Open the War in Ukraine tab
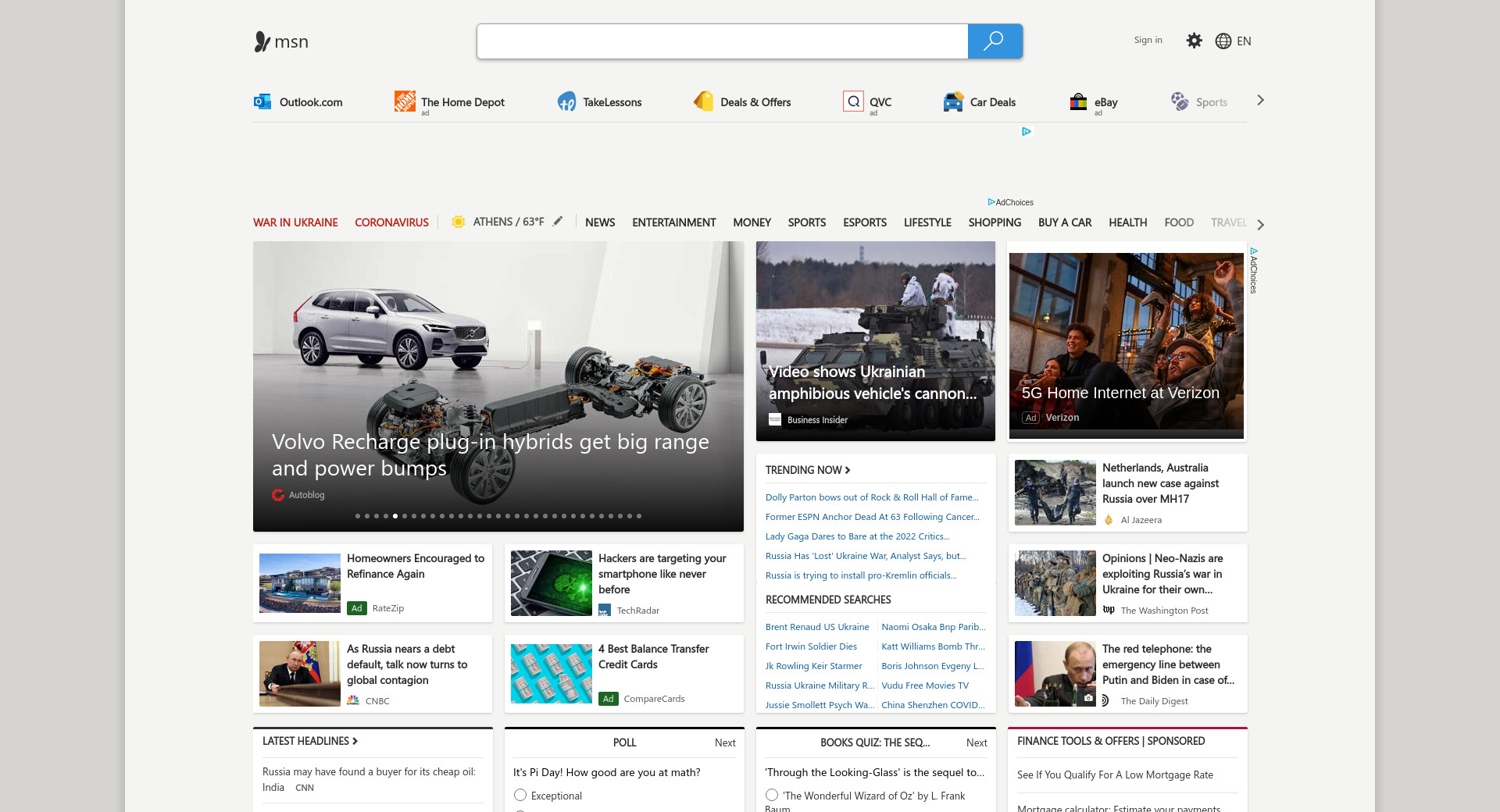This screenshot has width=1500, height=812. click(x=295, y=223)
